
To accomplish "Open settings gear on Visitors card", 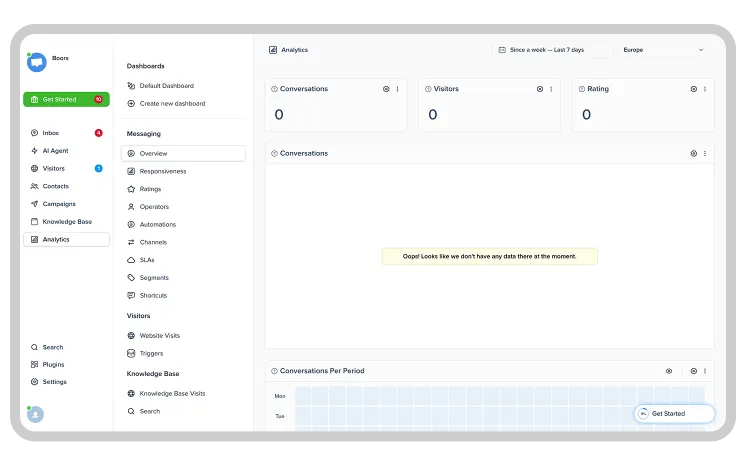I will point(540,89).
